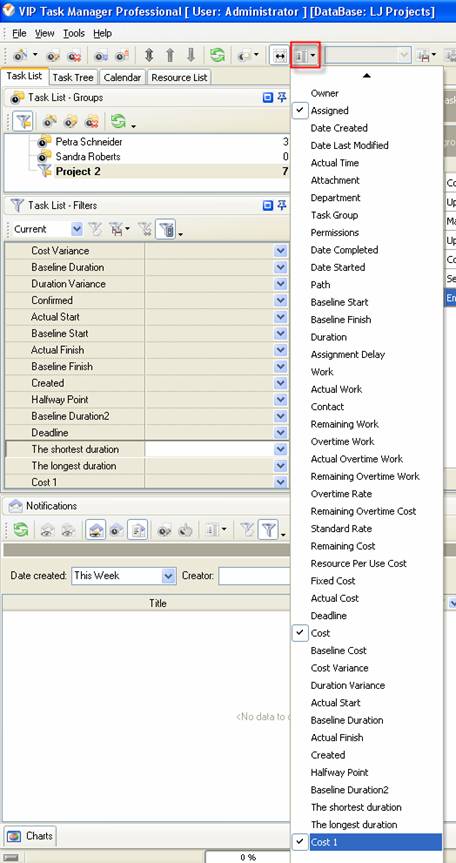Expand the Cost Variance filter dropdown
Viewport: 456px width, 863px height.
(x=281, y=250)
